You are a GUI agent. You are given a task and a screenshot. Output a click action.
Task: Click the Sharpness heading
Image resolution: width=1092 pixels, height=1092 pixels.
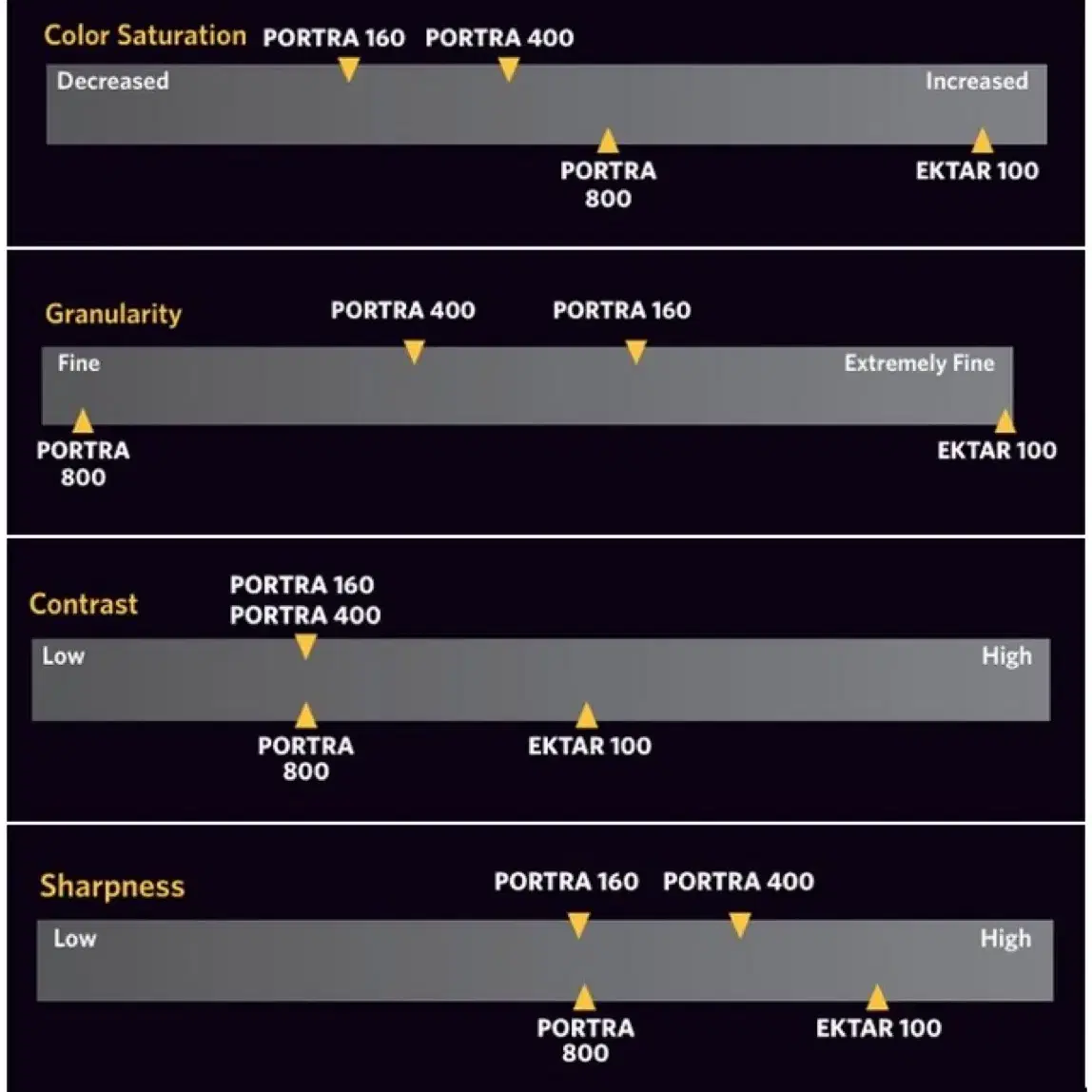tap(112, 887)
